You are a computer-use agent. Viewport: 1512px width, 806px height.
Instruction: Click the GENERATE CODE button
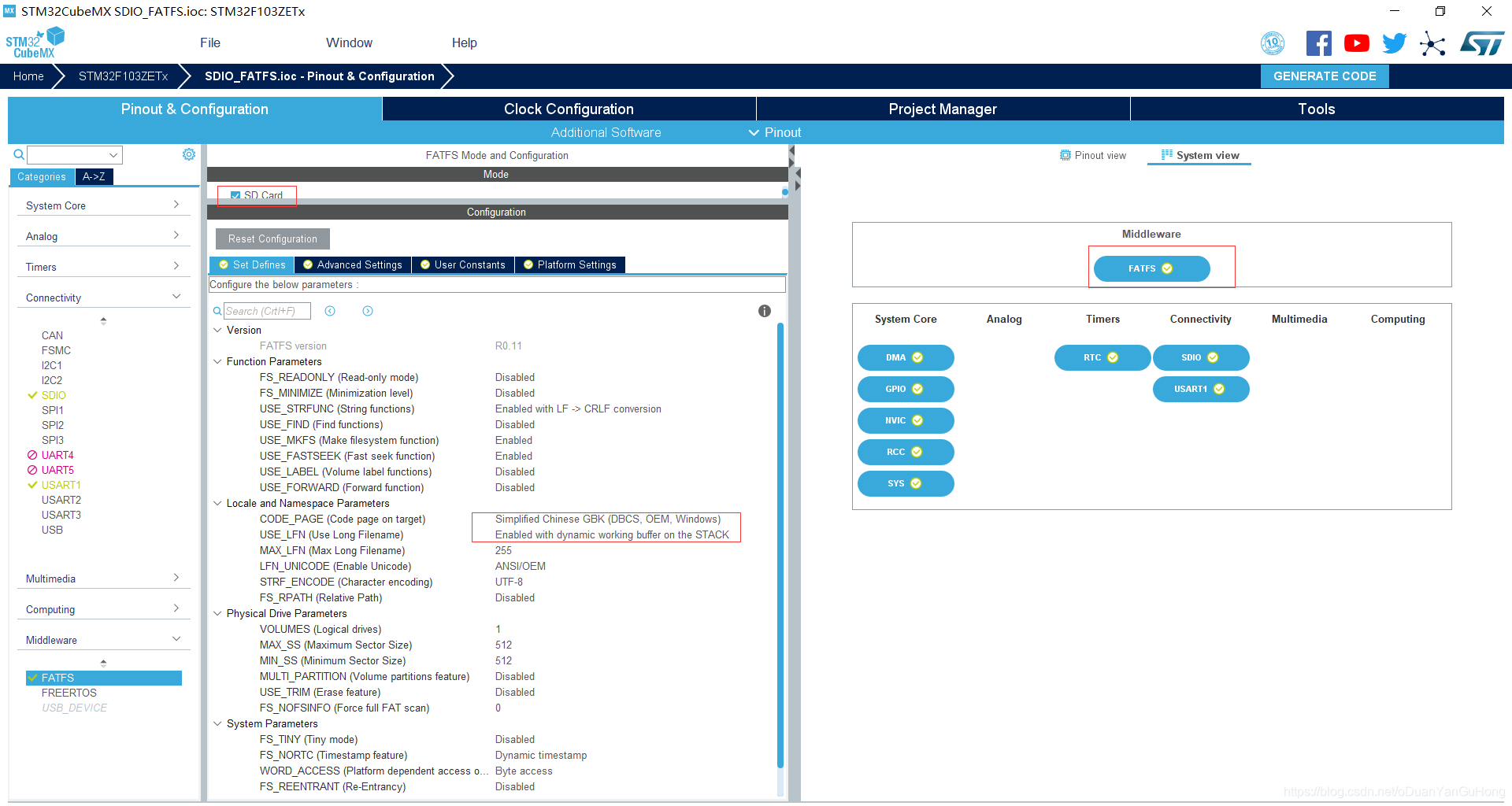(x=1325, y=76)
